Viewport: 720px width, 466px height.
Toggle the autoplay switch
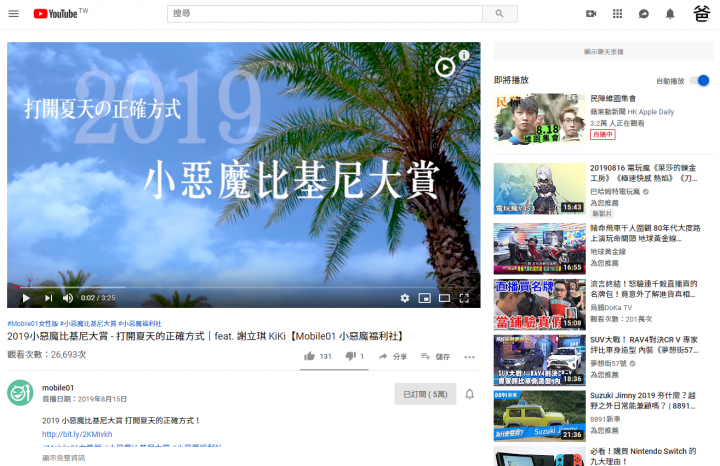pos(699,80)
